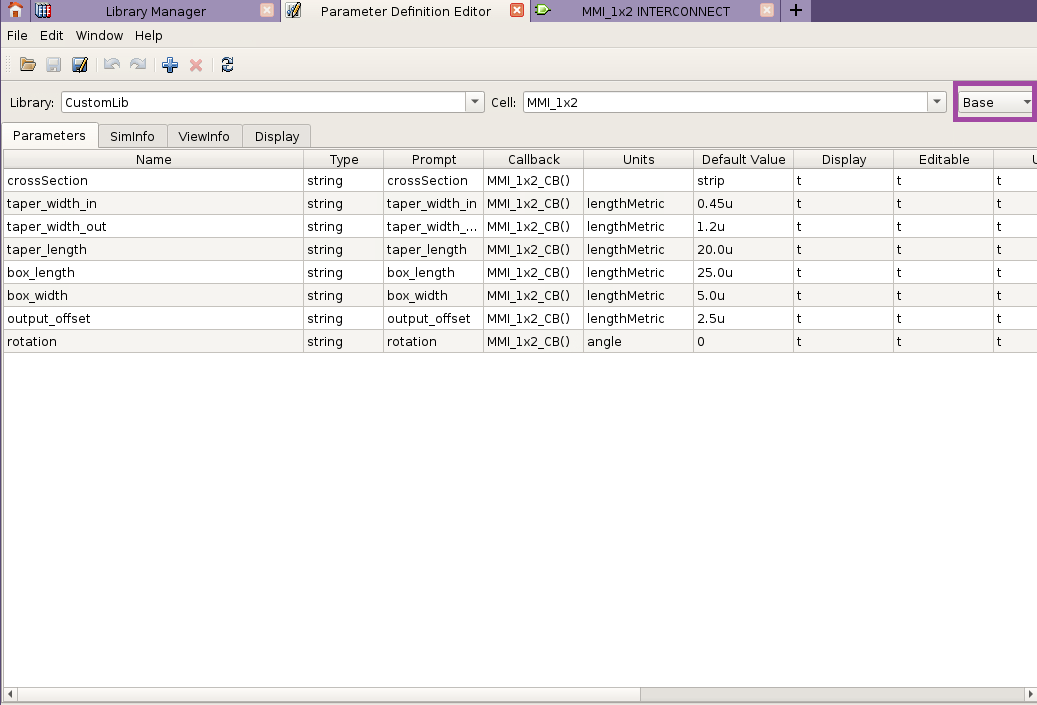Sort by the Name column header
The height and width of the screenshot is (705, 1037).
tap(153, 159)
